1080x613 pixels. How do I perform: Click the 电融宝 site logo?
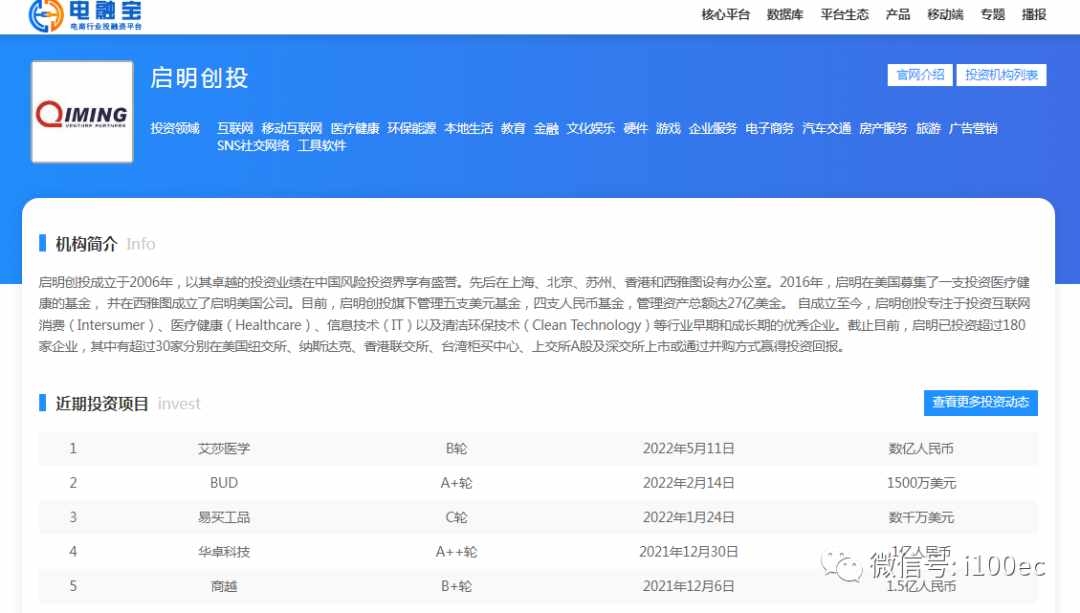(x=85, y=16)
